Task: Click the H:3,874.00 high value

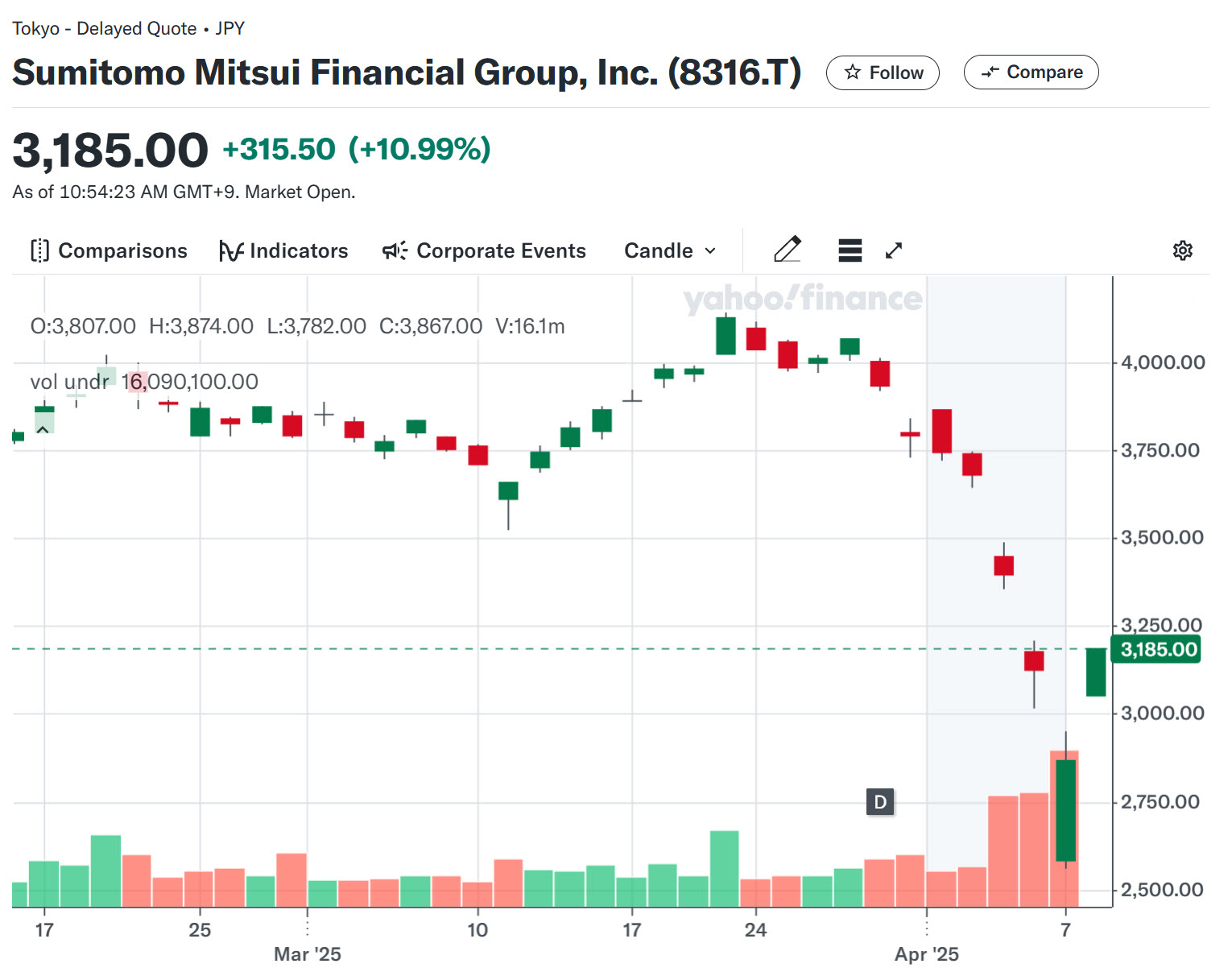Action: 201,326
